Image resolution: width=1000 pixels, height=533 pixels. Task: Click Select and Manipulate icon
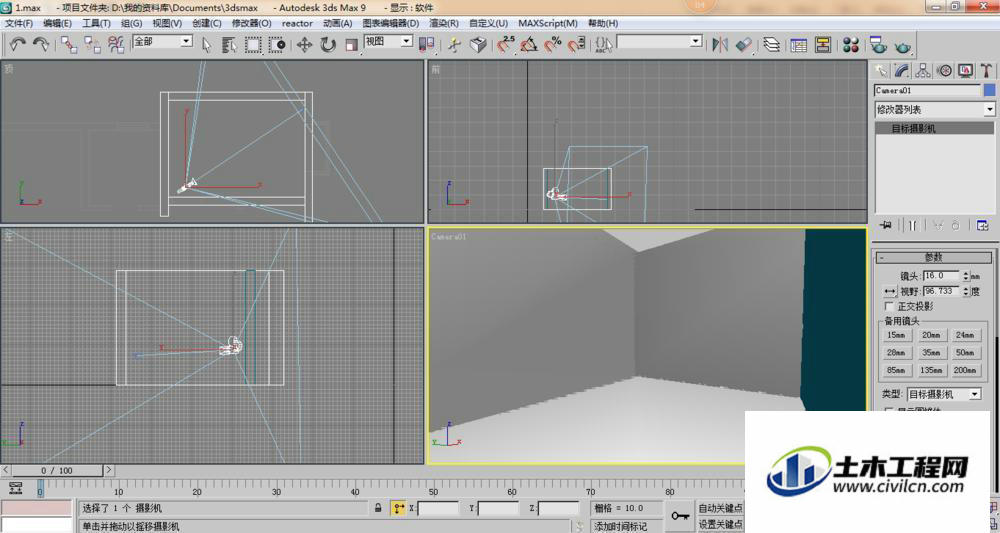point(454,45)
